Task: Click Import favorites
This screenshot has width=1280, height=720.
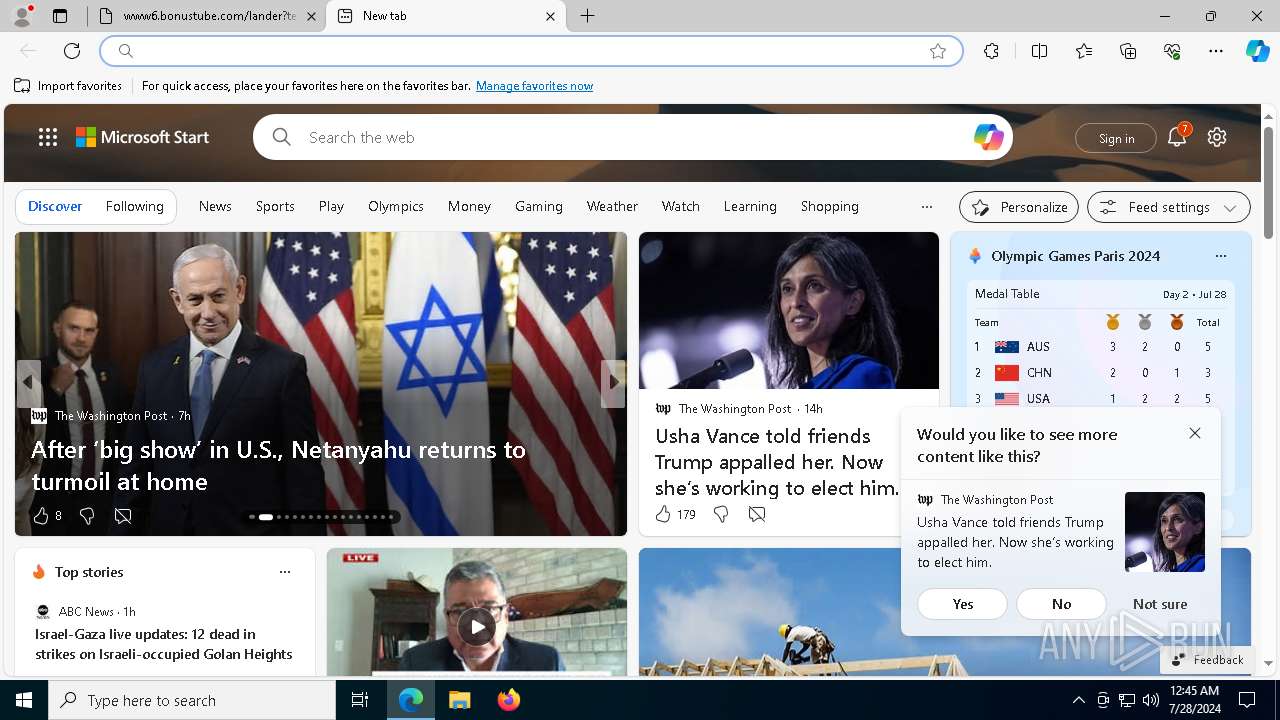Action: [68, 86]
